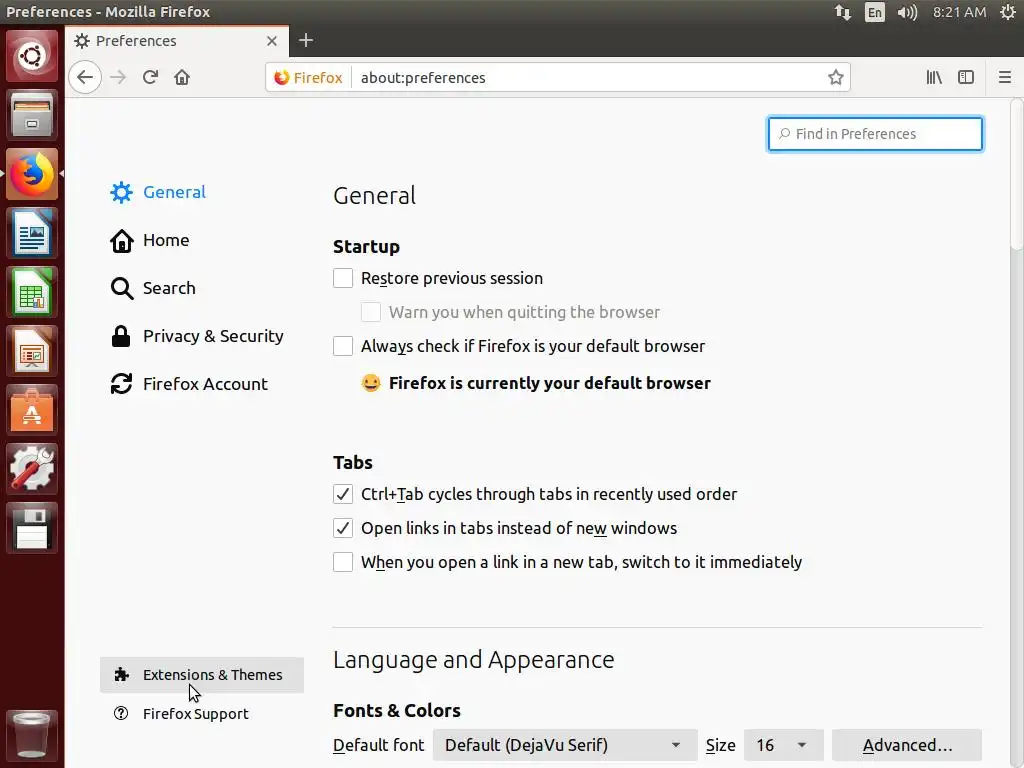Open the Firefox home page icon
Viewport: 1024px width, 768px height.
click(x=182, y=77)
